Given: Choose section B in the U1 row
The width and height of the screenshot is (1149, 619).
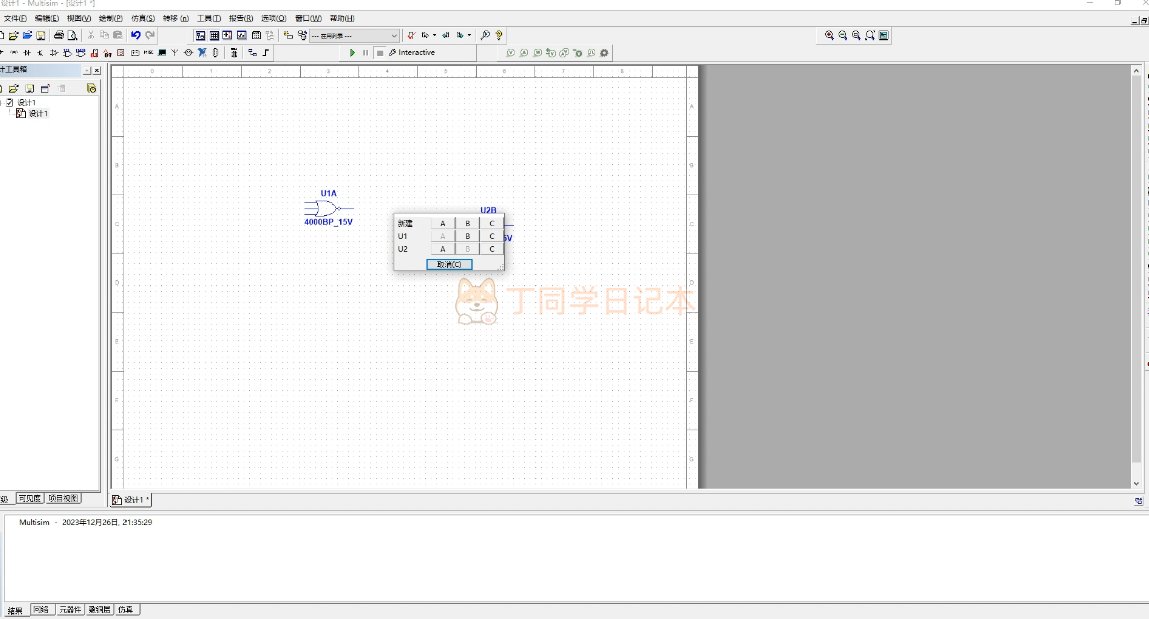Looking at the screenshot, I should click(x=467, y=236).
